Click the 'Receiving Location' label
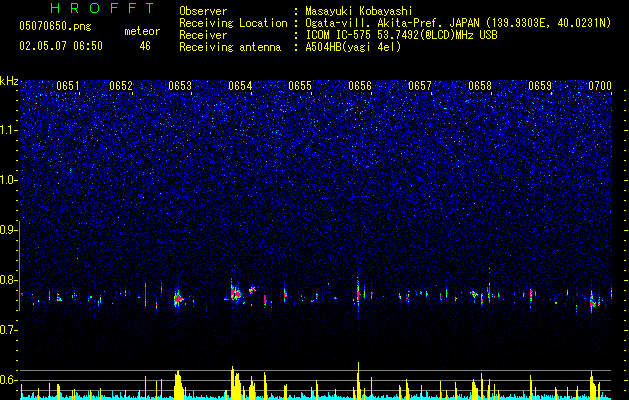Viewport: 629px width, 400px height. (233, 23)
